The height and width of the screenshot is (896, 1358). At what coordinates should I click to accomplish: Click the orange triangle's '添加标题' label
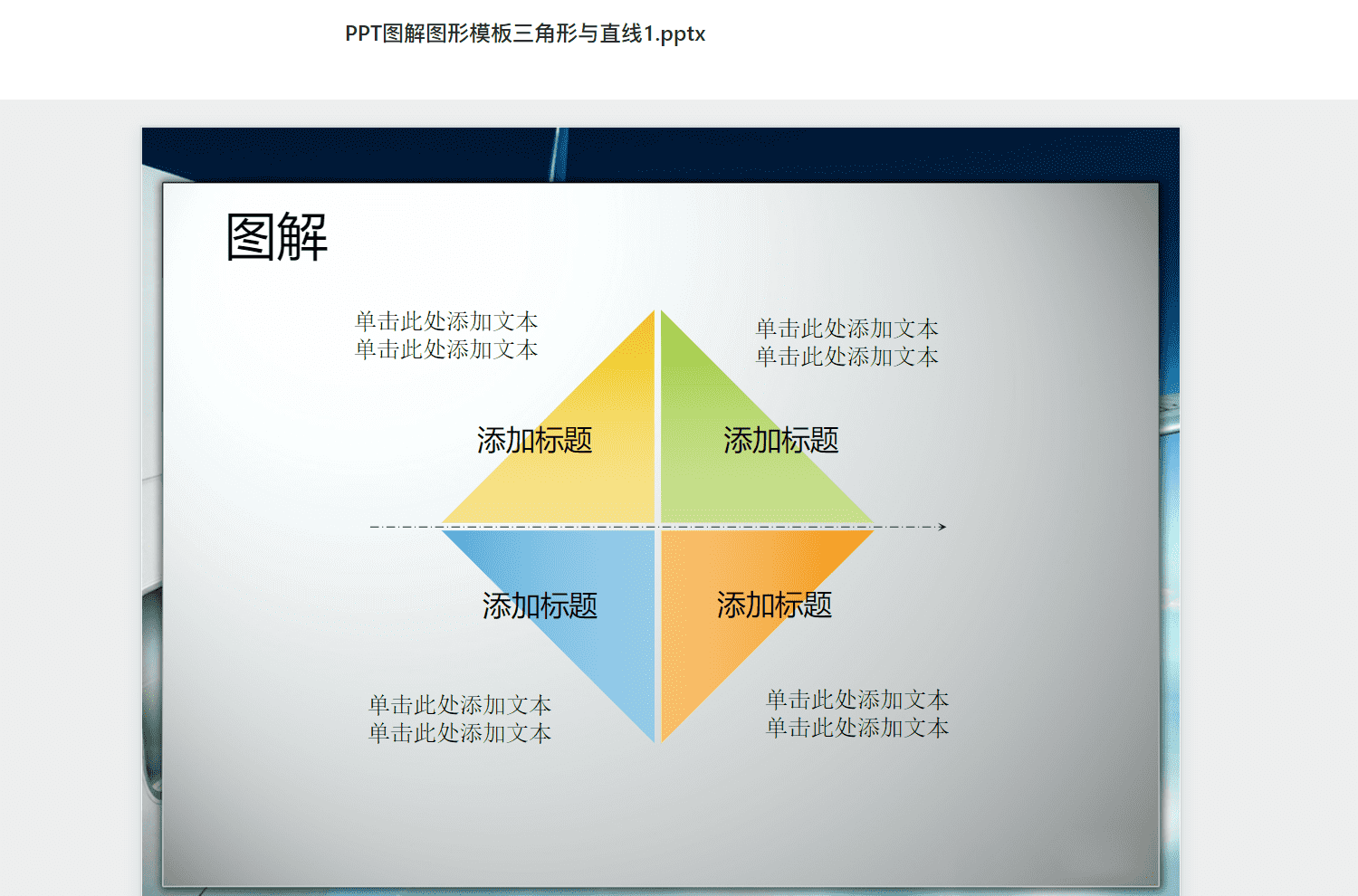(x=775, y=605)
